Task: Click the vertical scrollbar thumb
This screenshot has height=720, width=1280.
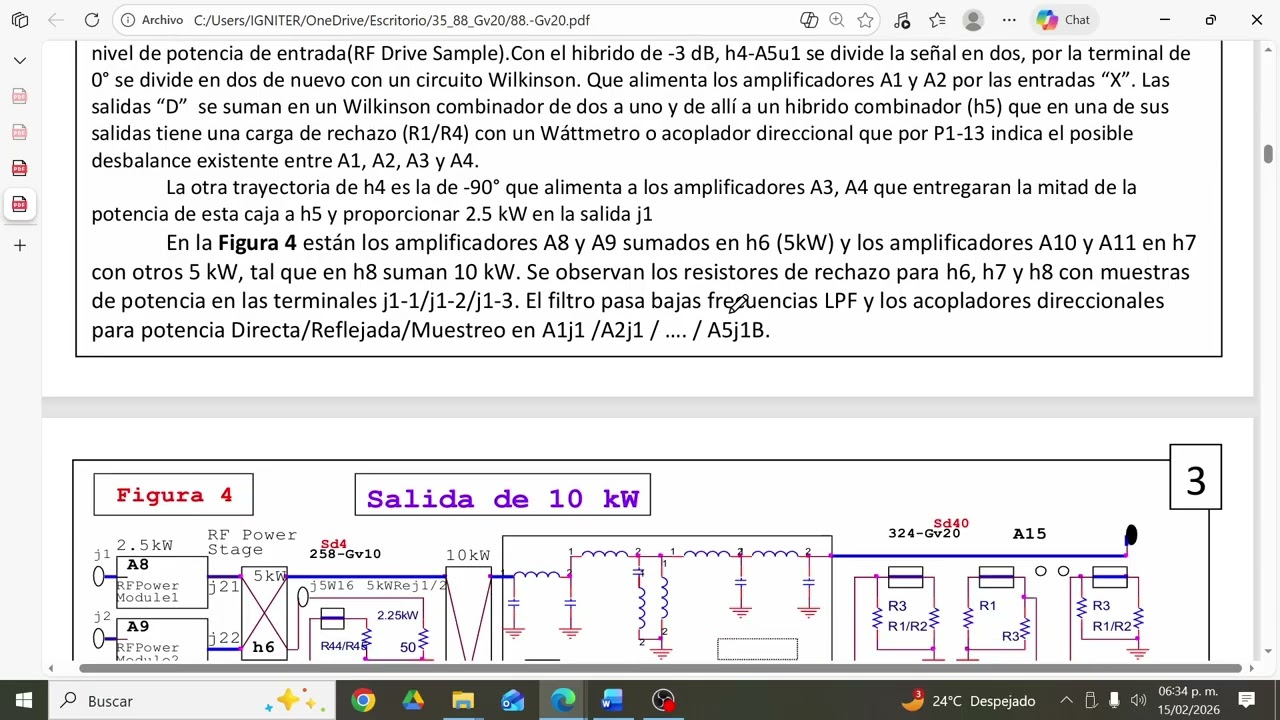Action: coord(1268,153)
